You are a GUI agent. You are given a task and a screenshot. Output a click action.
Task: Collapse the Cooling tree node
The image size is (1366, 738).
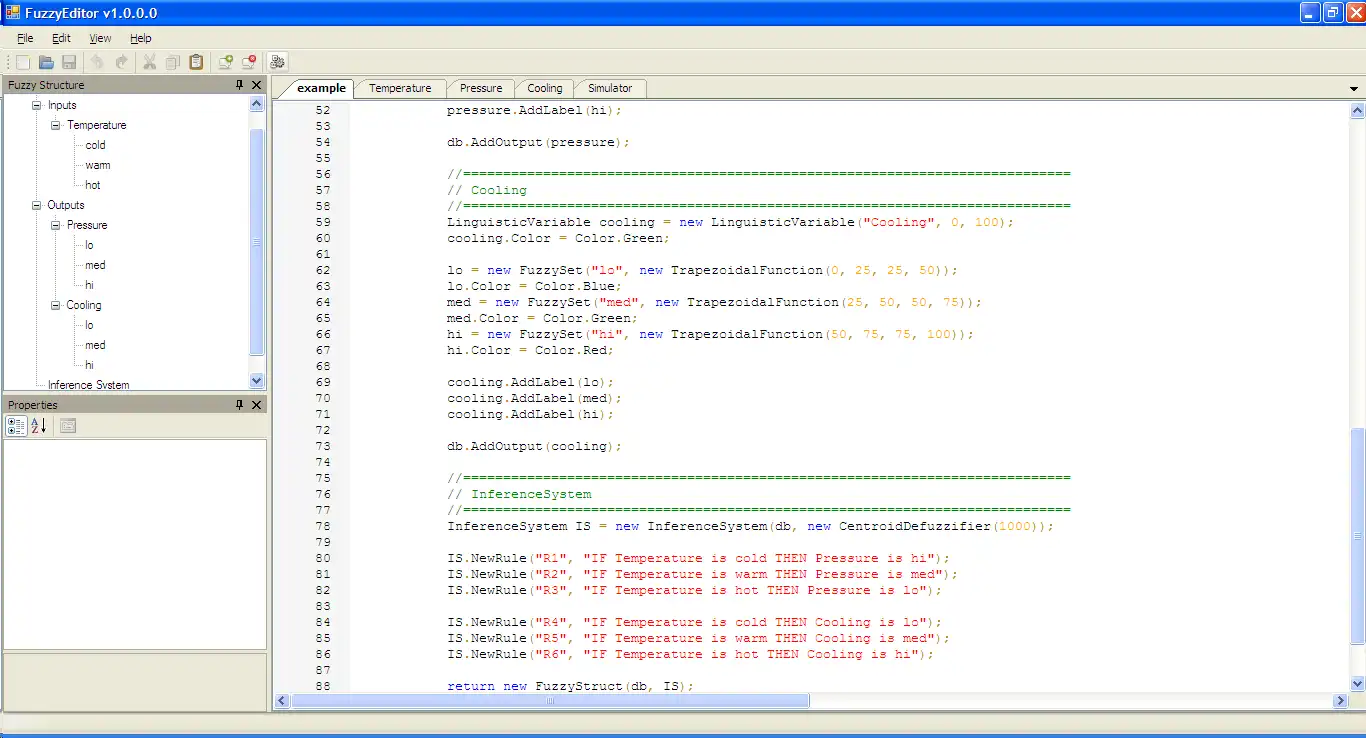coord(56,305)
